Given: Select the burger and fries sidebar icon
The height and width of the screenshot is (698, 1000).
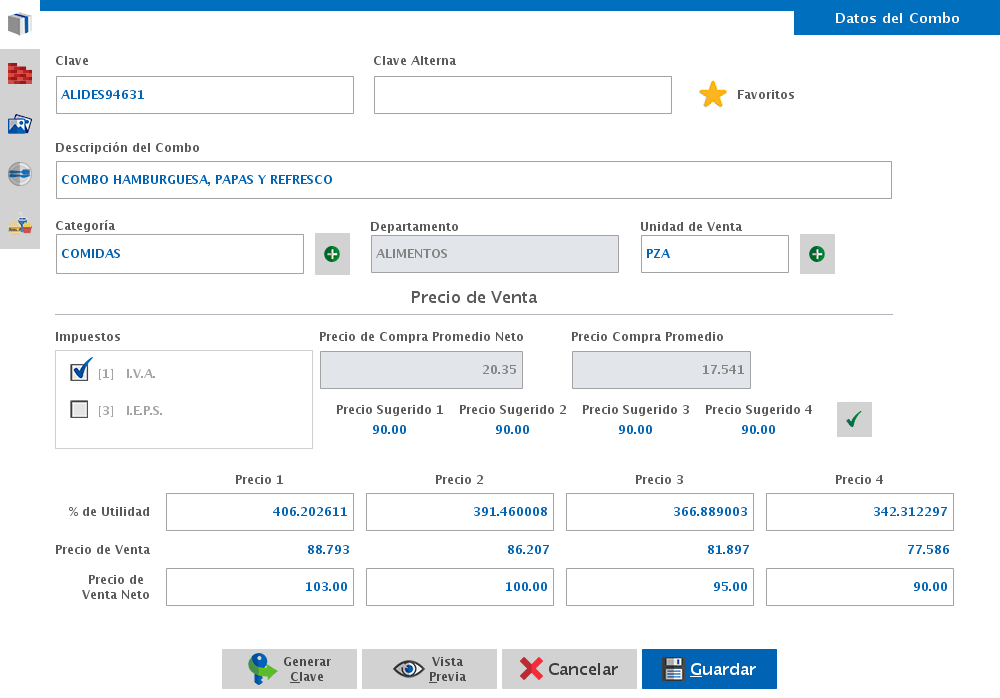Looking at the screenshot, I should point(20,225).
